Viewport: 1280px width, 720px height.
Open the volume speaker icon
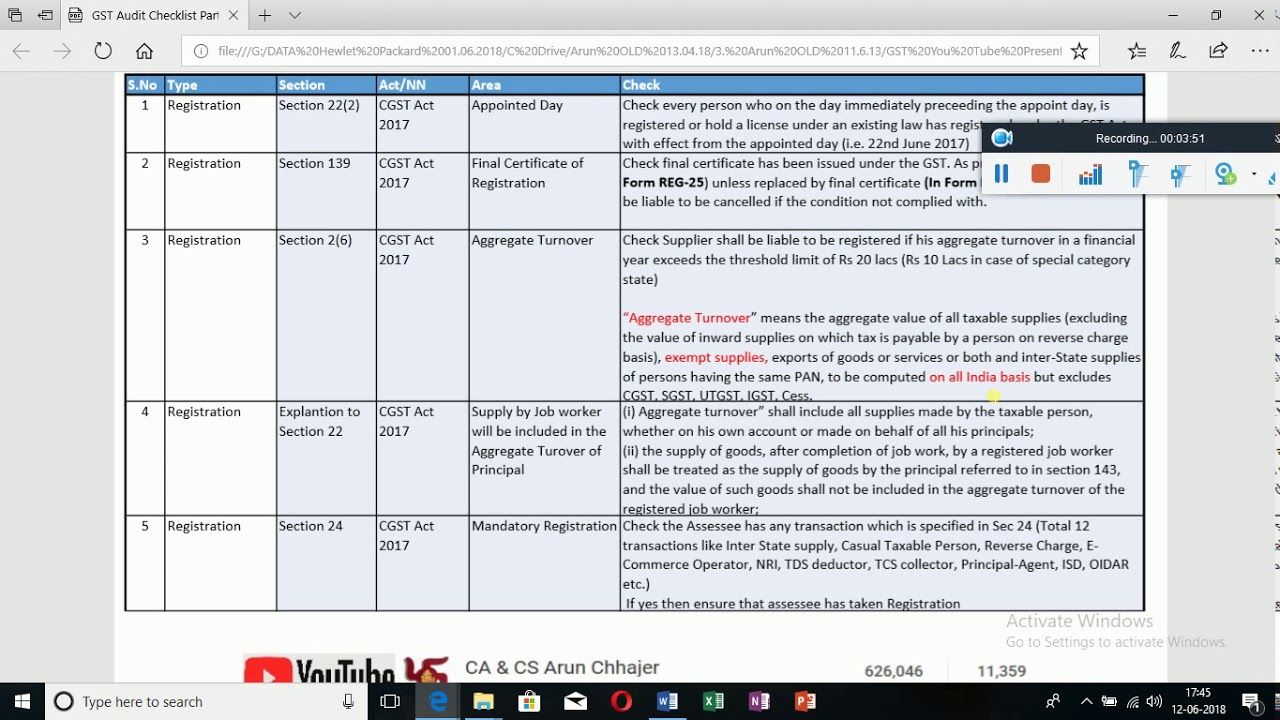1155,702
